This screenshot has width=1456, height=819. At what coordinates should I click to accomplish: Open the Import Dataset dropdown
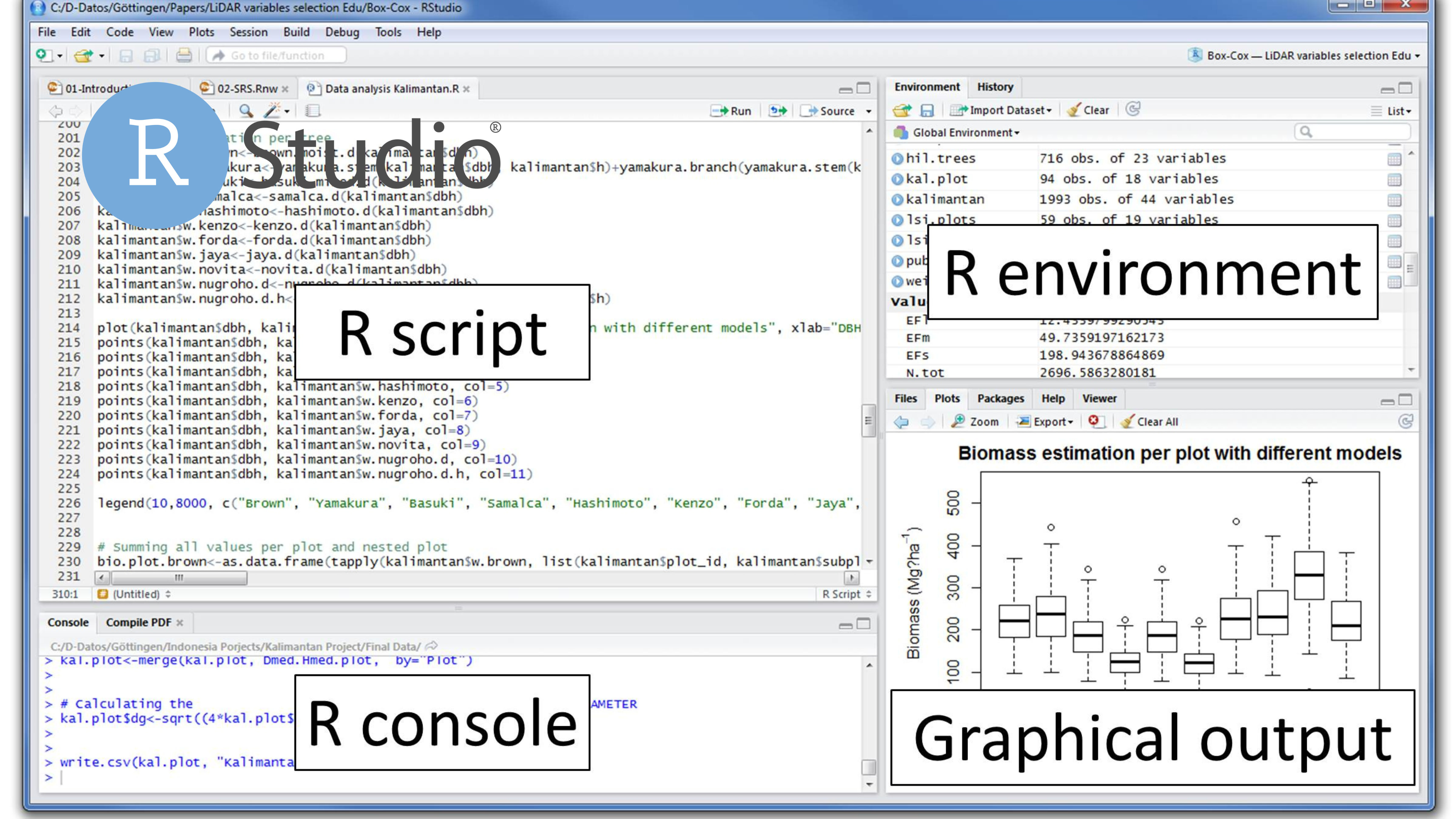click(1000, 110)
